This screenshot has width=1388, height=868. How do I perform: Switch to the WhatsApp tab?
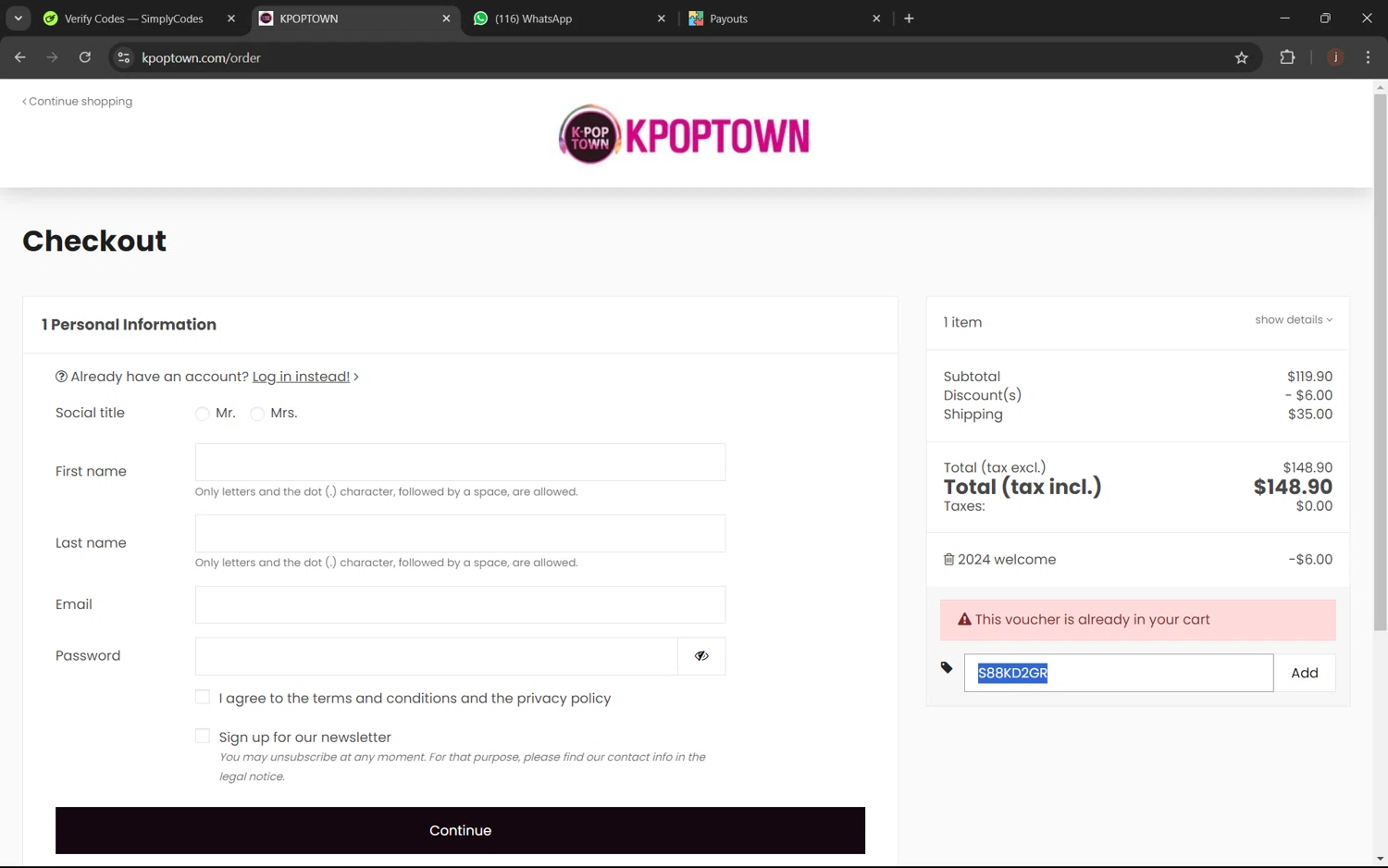(x=568, y=19)
